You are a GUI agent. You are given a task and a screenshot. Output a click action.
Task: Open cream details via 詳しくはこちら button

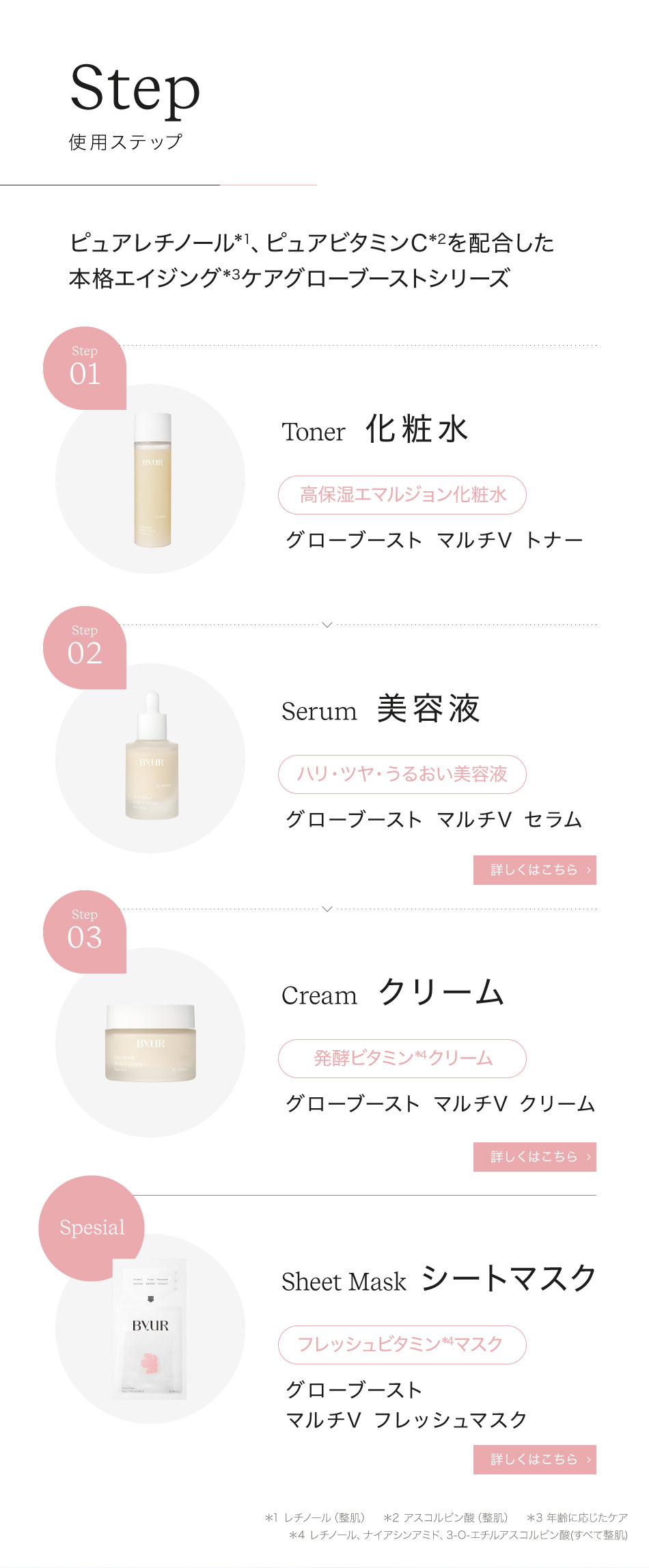[x=534, y=1157]
